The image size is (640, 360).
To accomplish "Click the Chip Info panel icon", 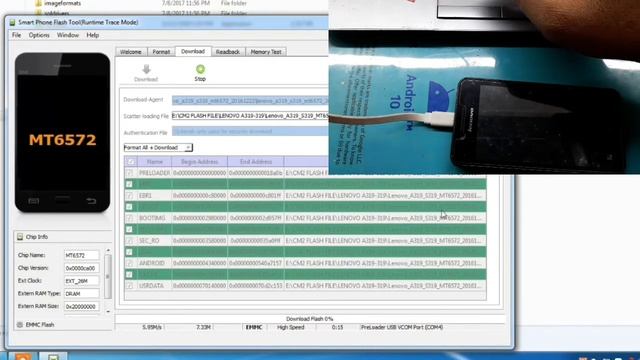I will point(20,237).
